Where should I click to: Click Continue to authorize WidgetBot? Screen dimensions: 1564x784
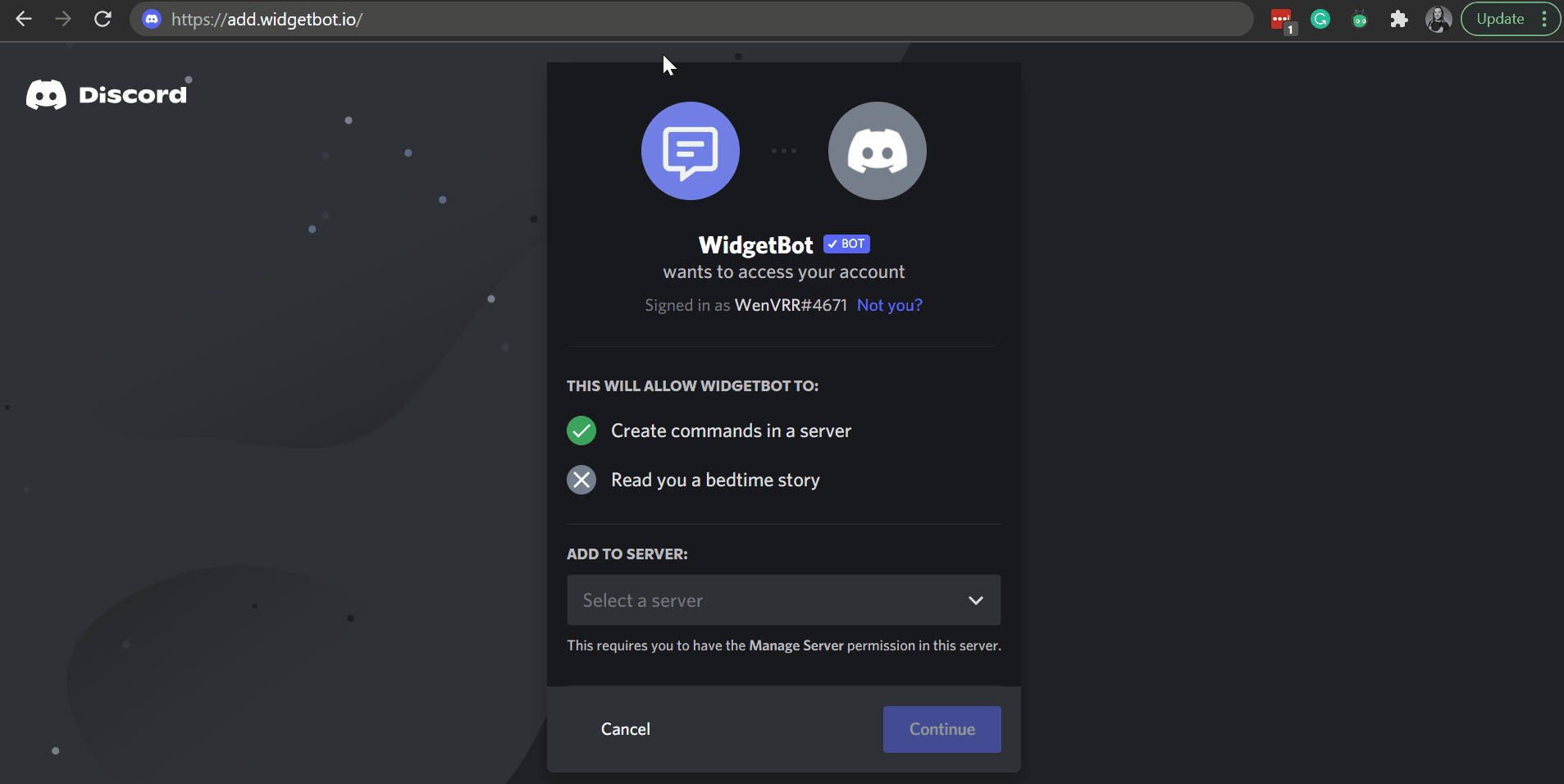942,729
